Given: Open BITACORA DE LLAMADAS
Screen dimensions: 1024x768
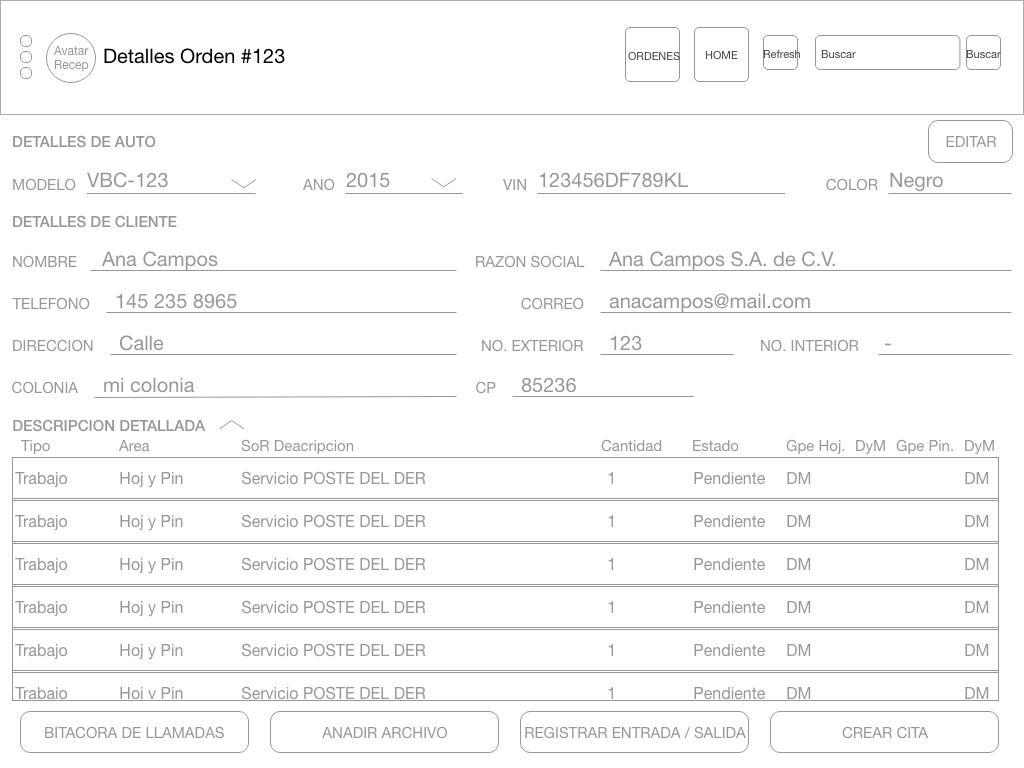Looking at the screenshot, I should (134, 732).
